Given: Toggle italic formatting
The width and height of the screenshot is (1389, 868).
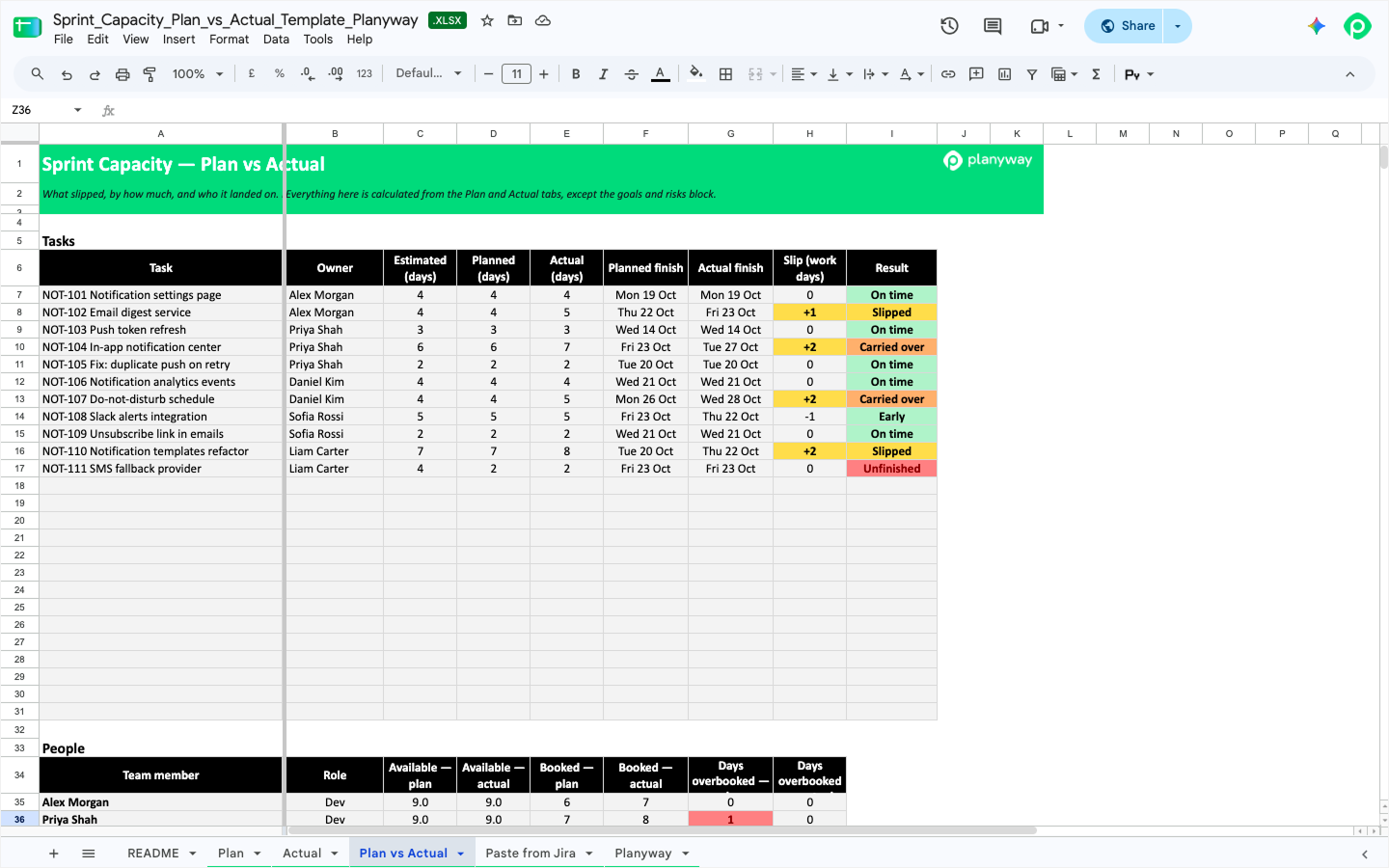Looking at the screenshot, I should (604, 74).
